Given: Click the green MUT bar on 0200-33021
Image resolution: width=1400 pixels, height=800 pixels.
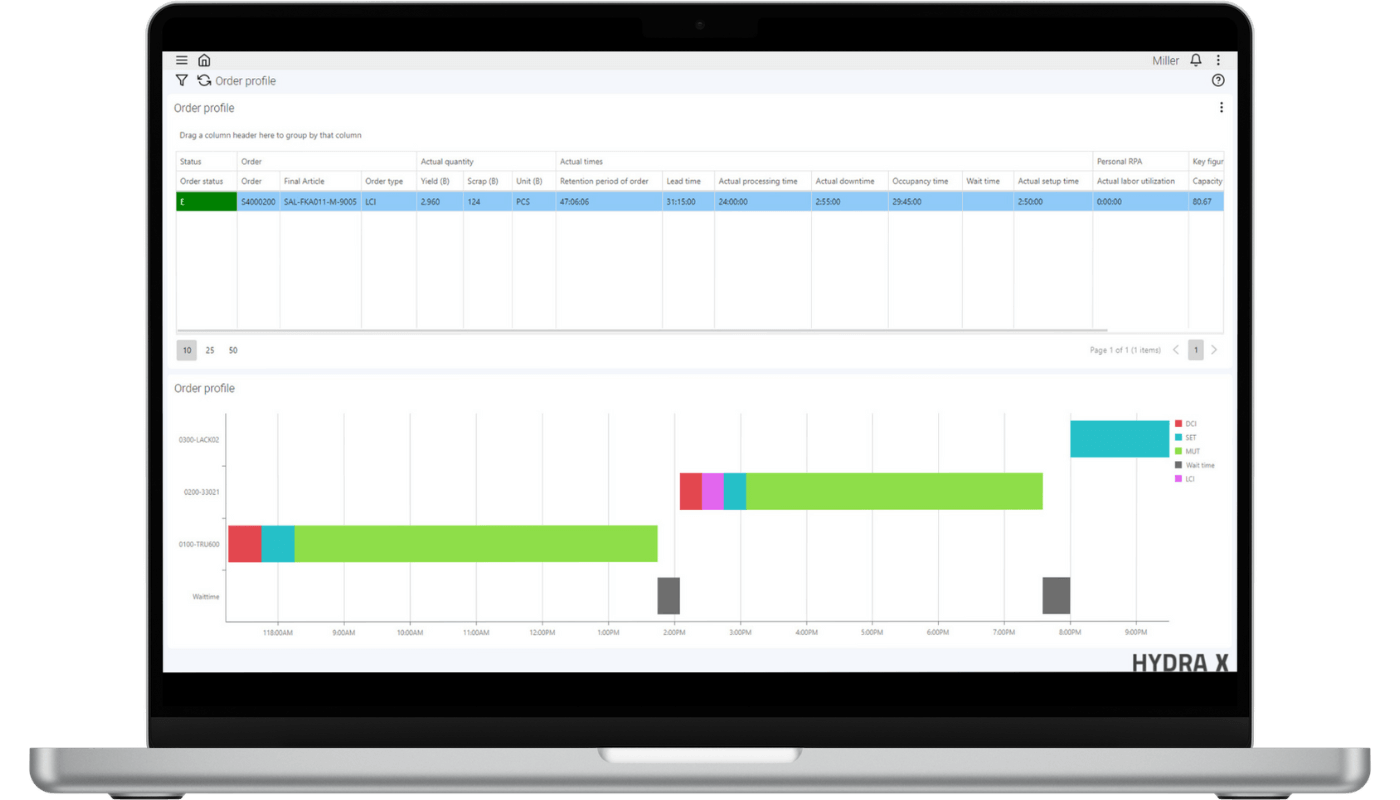Looking at the screenshot, I should tap(894, 491).
